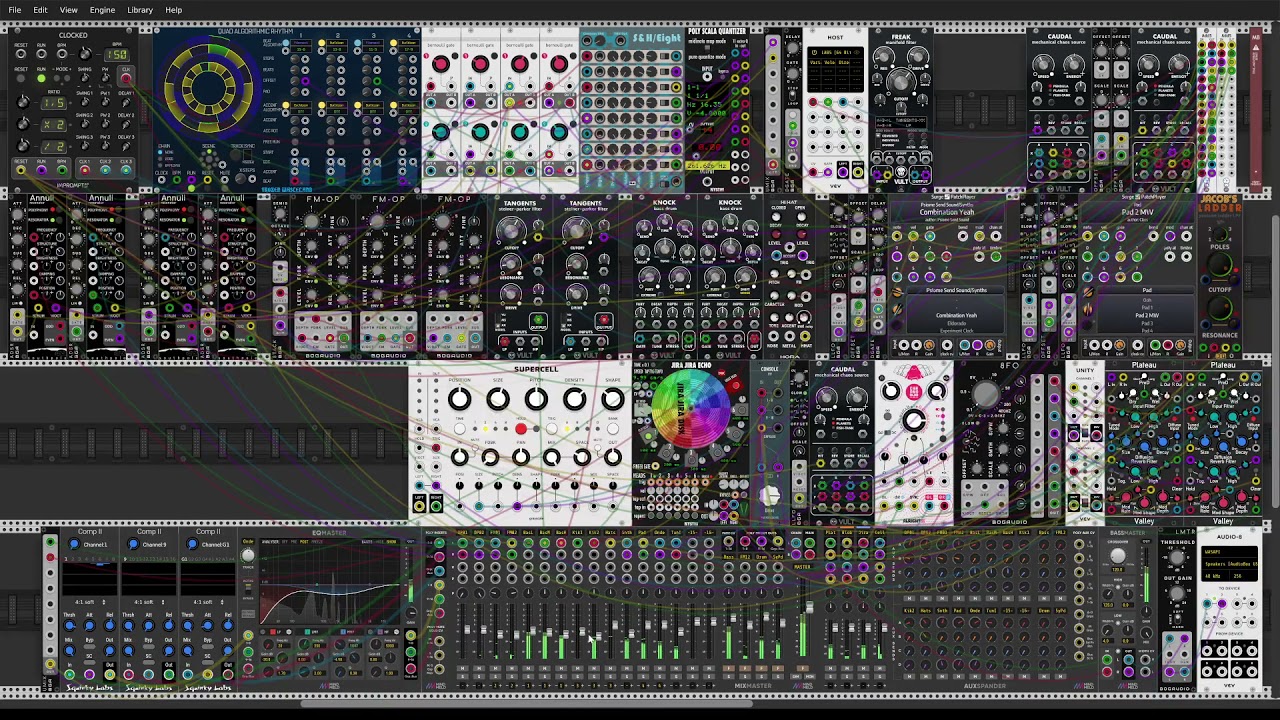The width and height of the screenshot is (1280, 720).
Task: Click ENERGY knob on third-row Caudal
Action: 857,397
